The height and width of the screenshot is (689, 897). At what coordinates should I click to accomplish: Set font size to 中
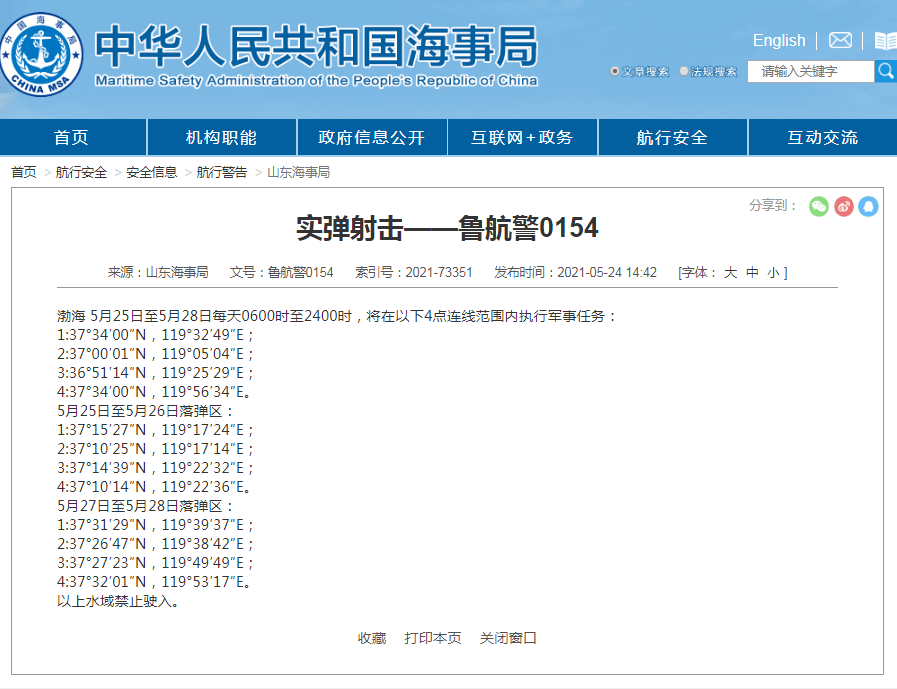pos(752,272)
